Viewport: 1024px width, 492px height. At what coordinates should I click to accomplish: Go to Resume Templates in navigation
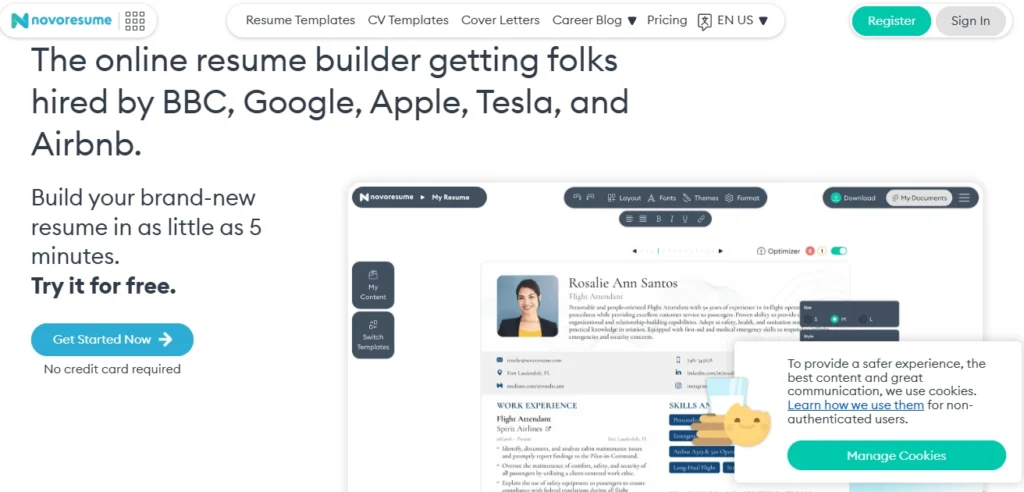pyautogui.click(x=300, y=20)
